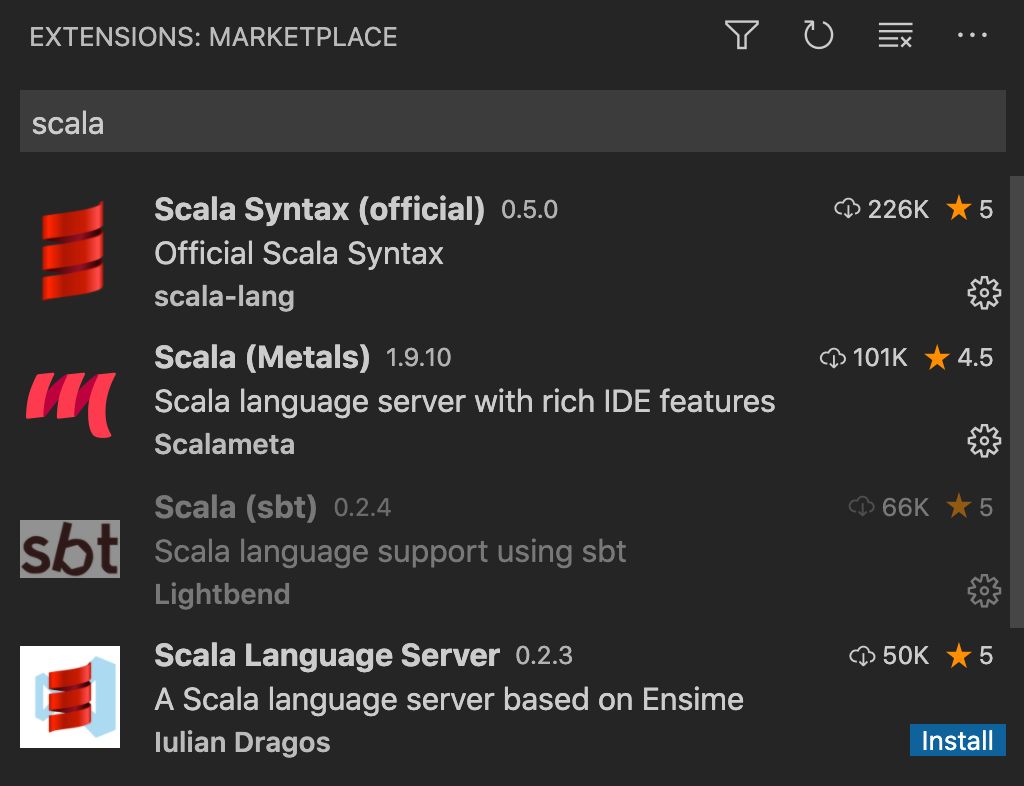The height and width of the screenshot is (786, 1024).
Task: Clear the extensions search results
Action: point(895,35)
